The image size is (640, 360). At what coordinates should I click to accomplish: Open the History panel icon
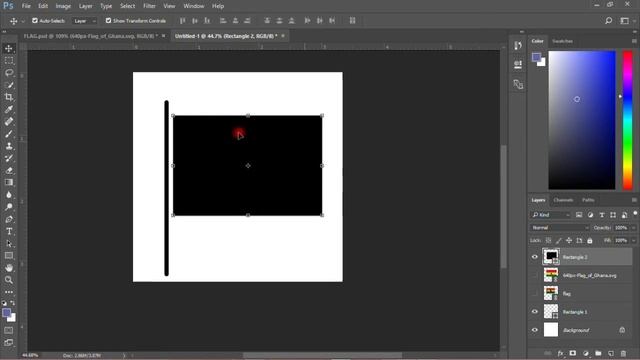(x=518, y=45)
